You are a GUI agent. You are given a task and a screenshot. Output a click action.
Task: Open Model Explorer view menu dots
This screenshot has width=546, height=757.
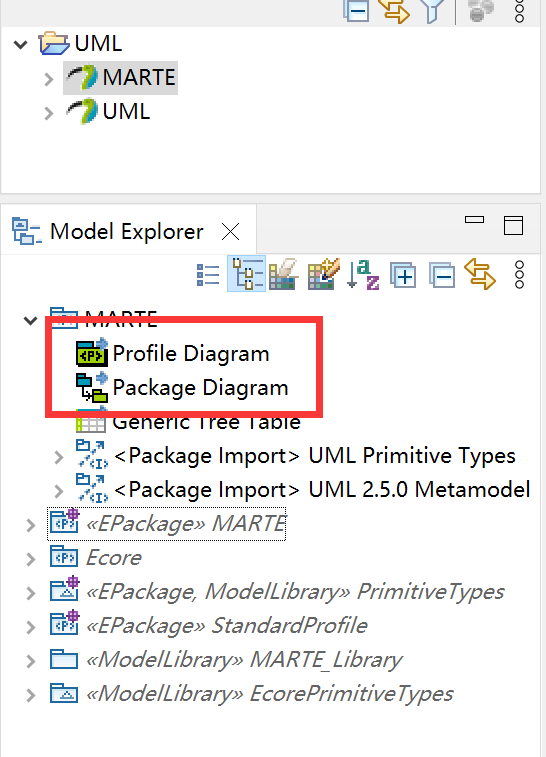click(x=519, y=275)
